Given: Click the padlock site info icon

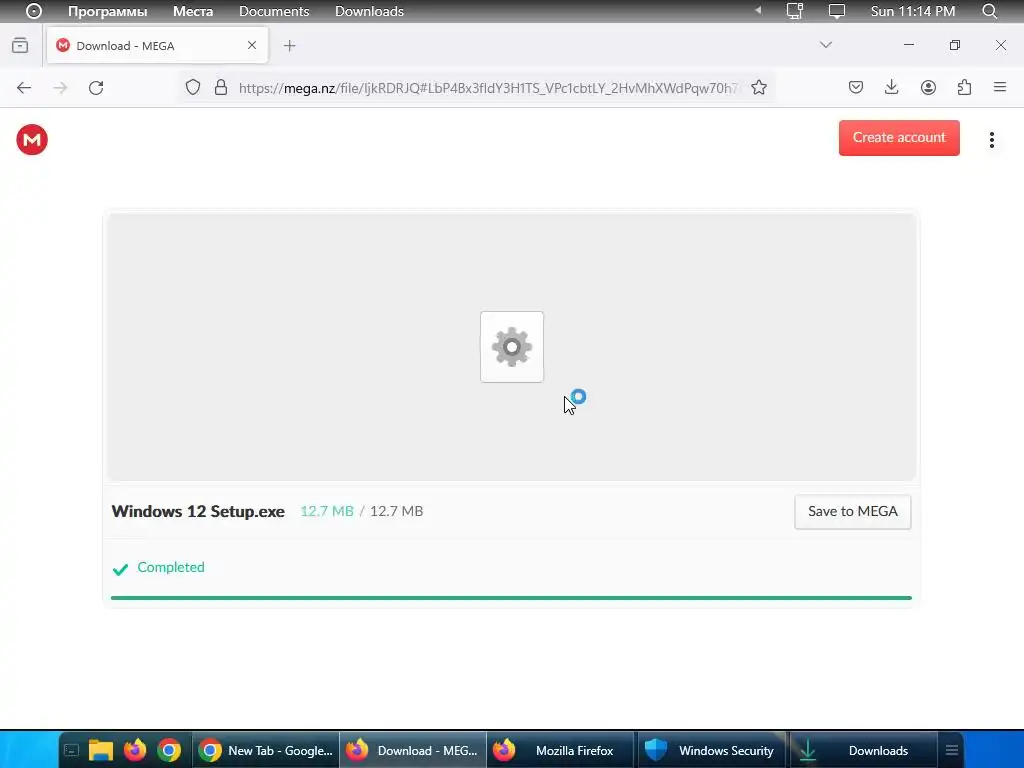Looking at the screenshot, I should (221, 88).
